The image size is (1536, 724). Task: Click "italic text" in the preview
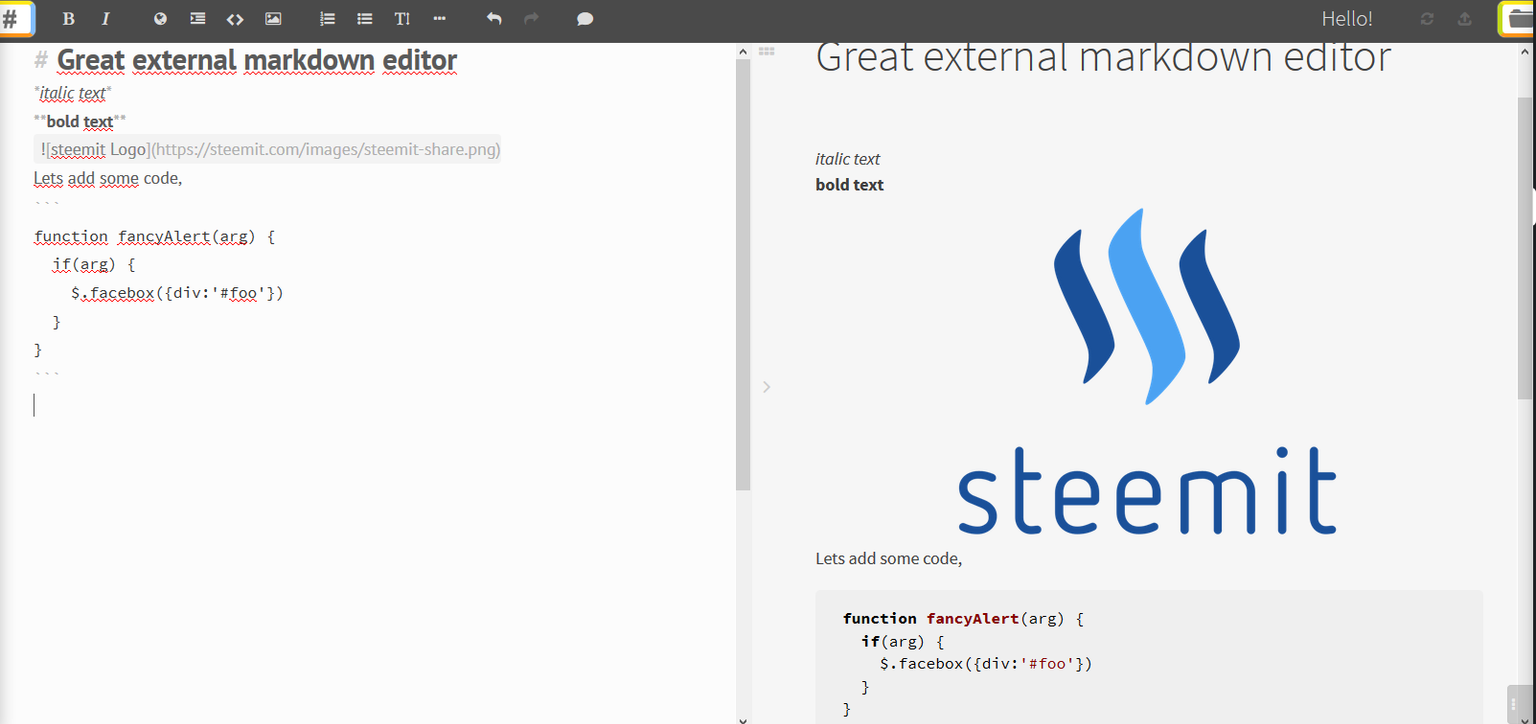point(848,159)
